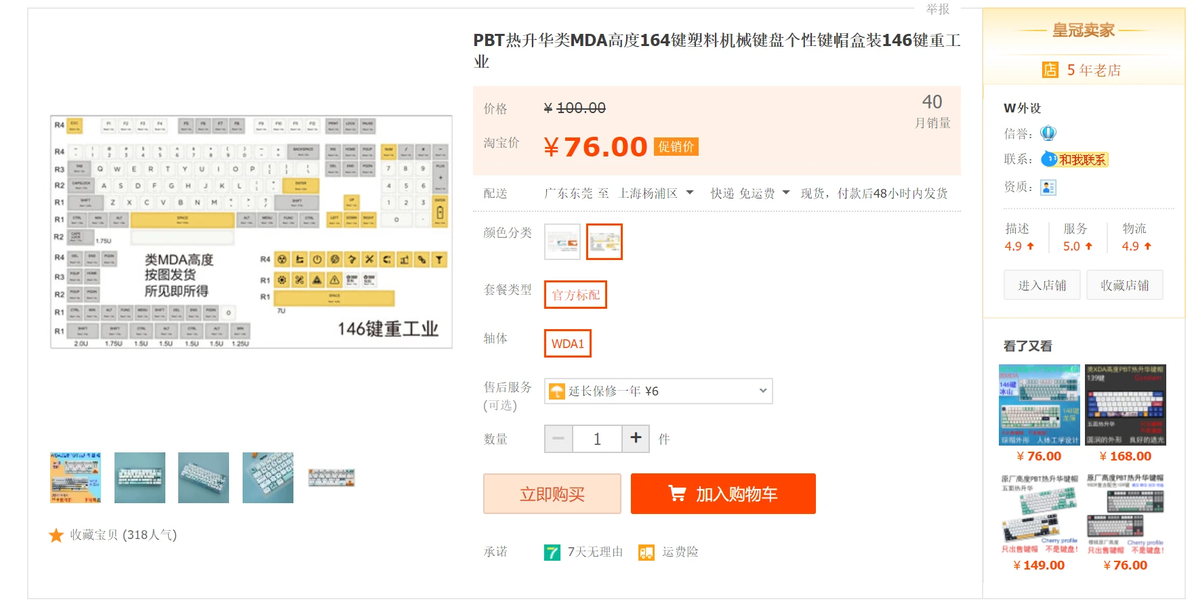
Task: View the second product thumbnail image
Action: 140,478
